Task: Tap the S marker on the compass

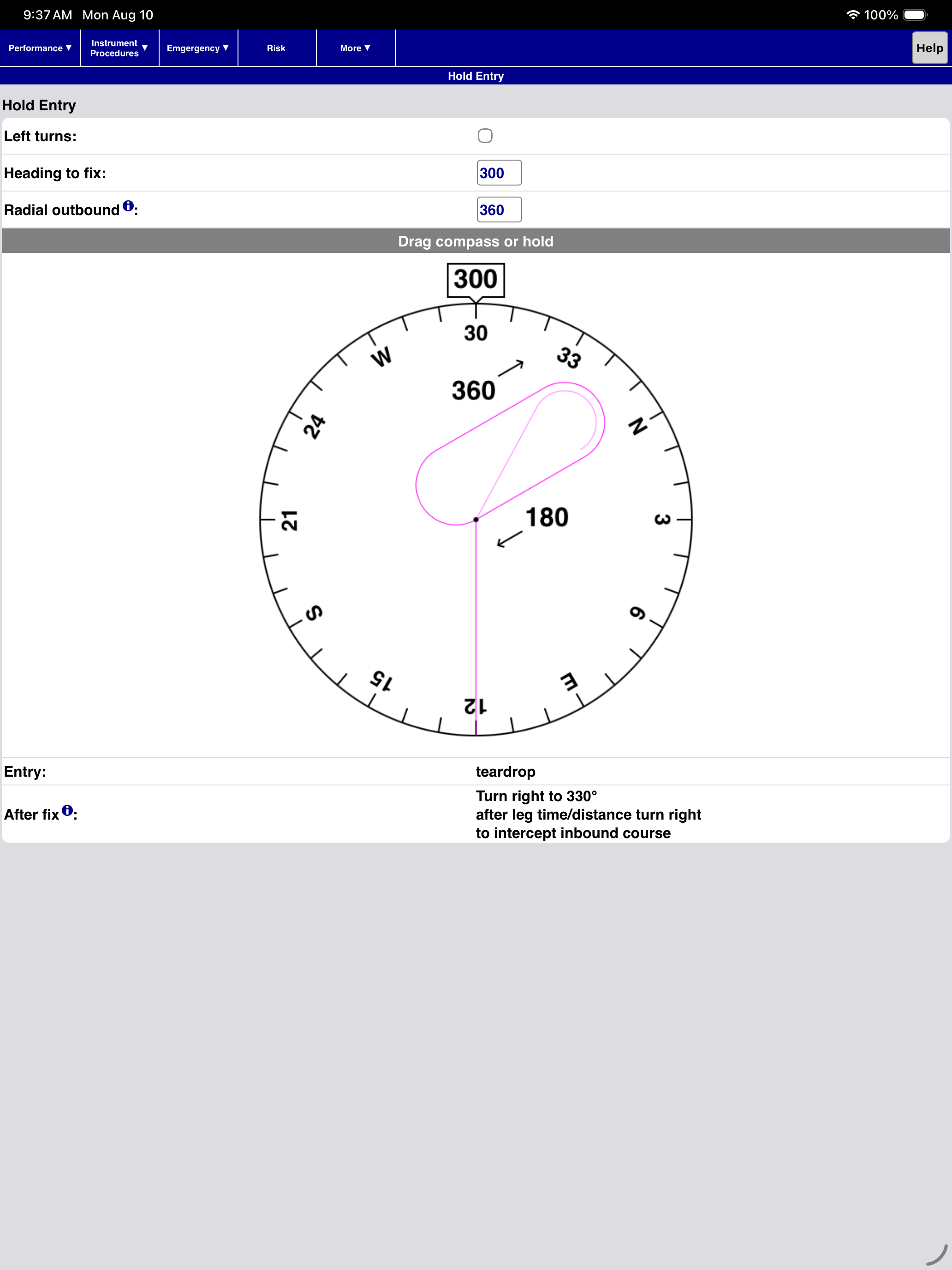Action: click(x=314, y=613)
